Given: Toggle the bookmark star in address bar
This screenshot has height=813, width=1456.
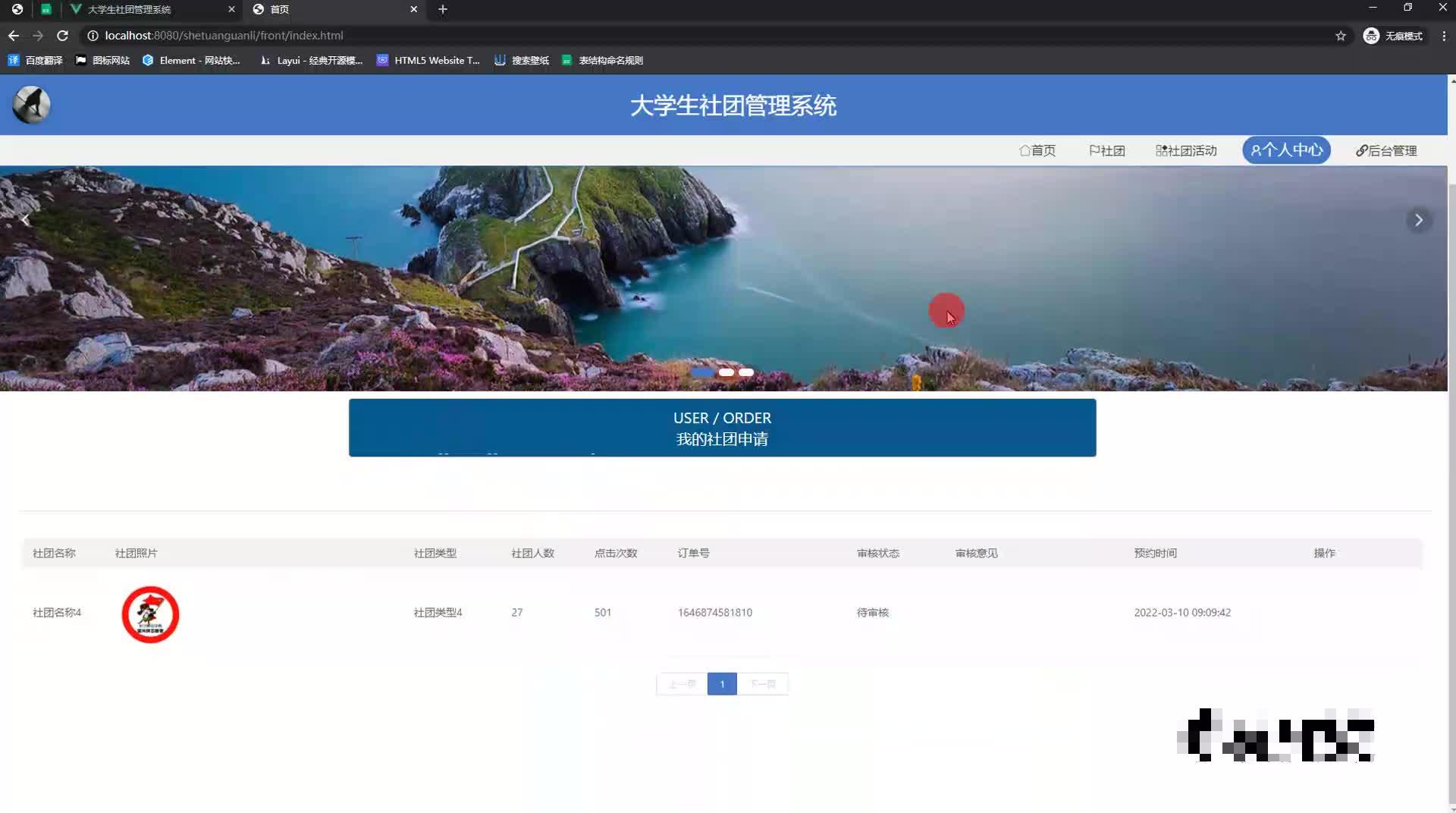Looking at the screenshot, I should coord(1341,35).
